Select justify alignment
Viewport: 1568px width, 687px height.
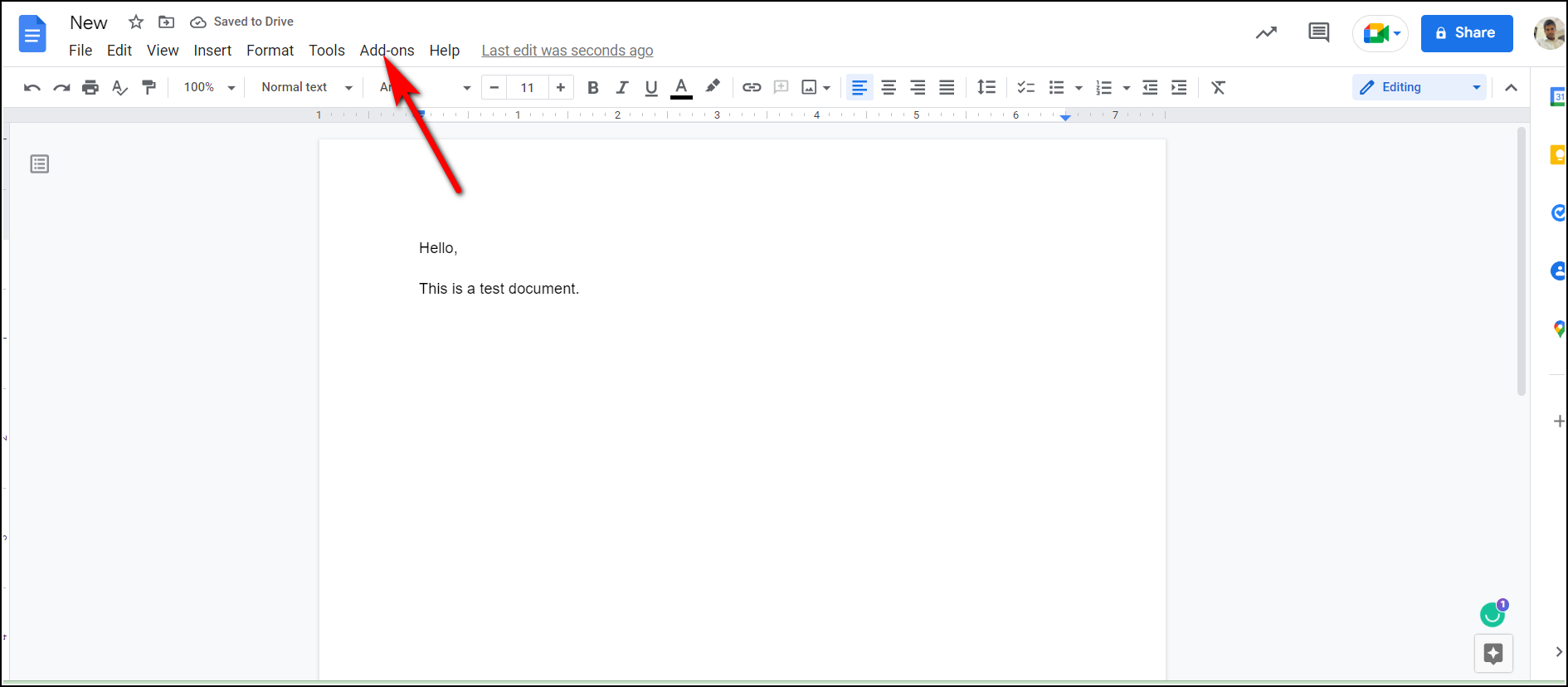pos(947,87)
